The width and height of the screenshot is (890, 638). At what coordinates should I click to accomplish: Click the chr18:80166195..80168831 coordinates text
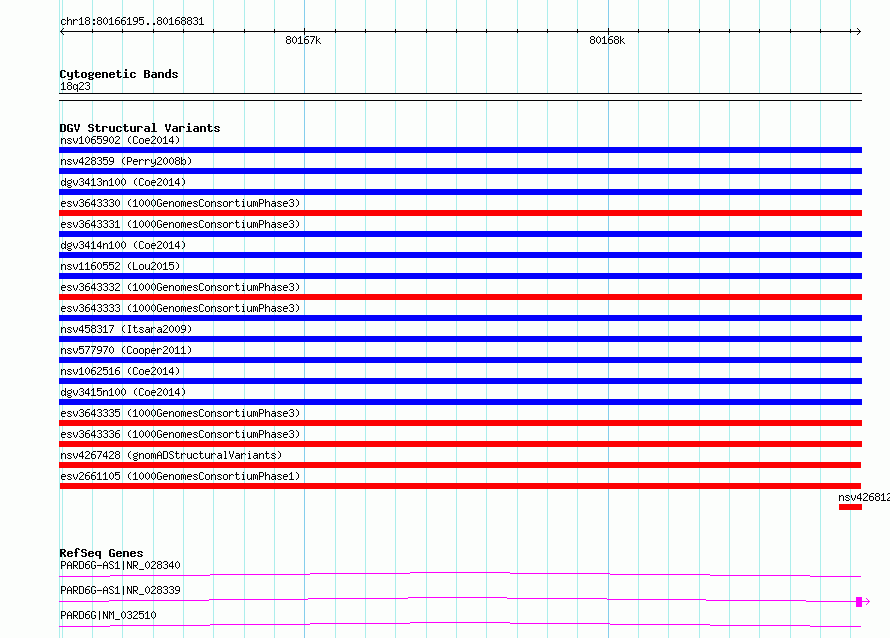tap(132, 22)
